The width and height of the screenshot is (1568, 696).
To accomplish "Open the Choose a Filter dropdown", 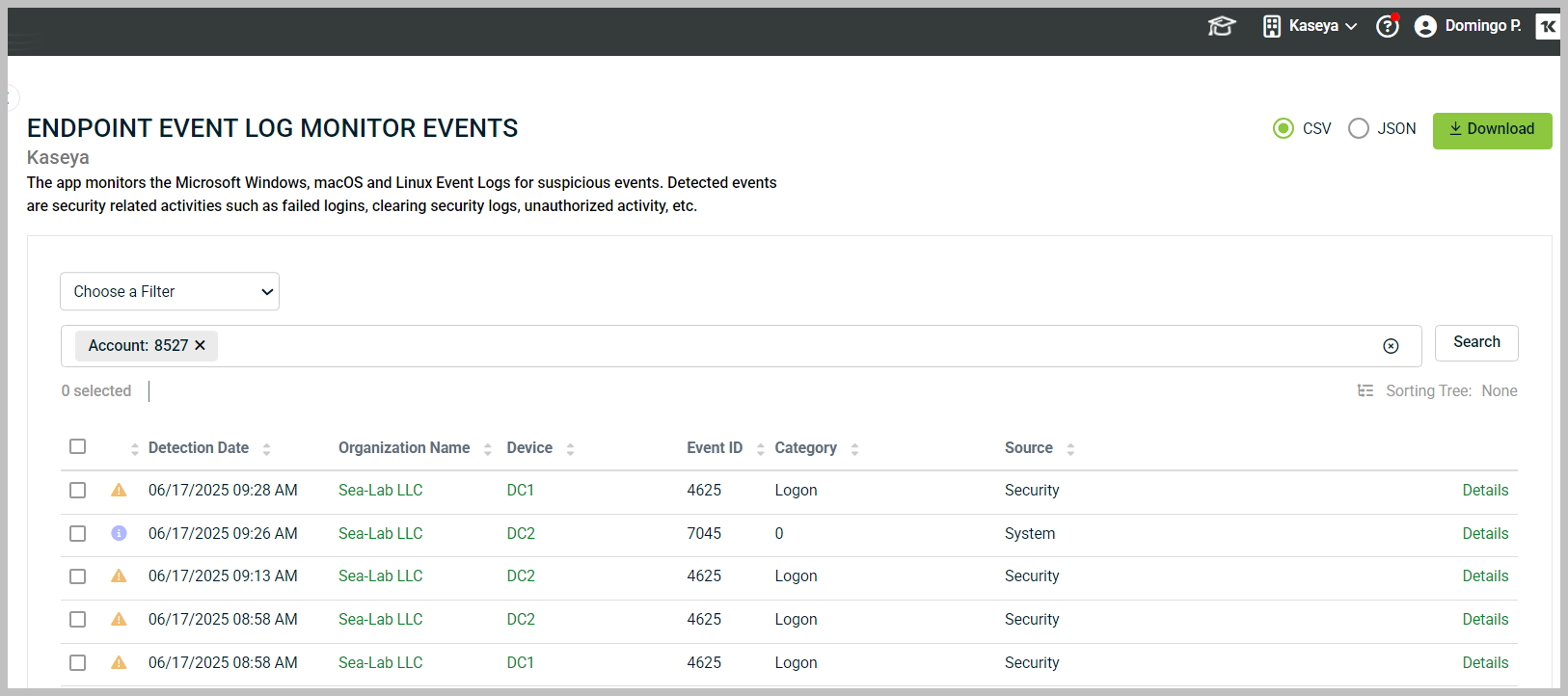I will coord(170,291).
